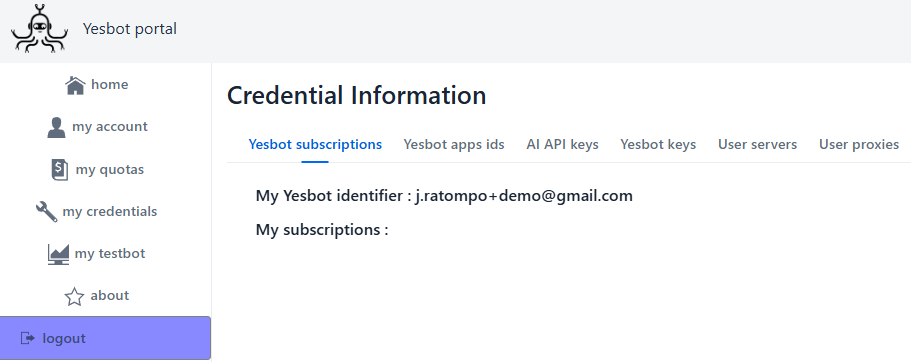Click the logout arrow icon
This screenshot has width=911, height=362.
(27, 338)
